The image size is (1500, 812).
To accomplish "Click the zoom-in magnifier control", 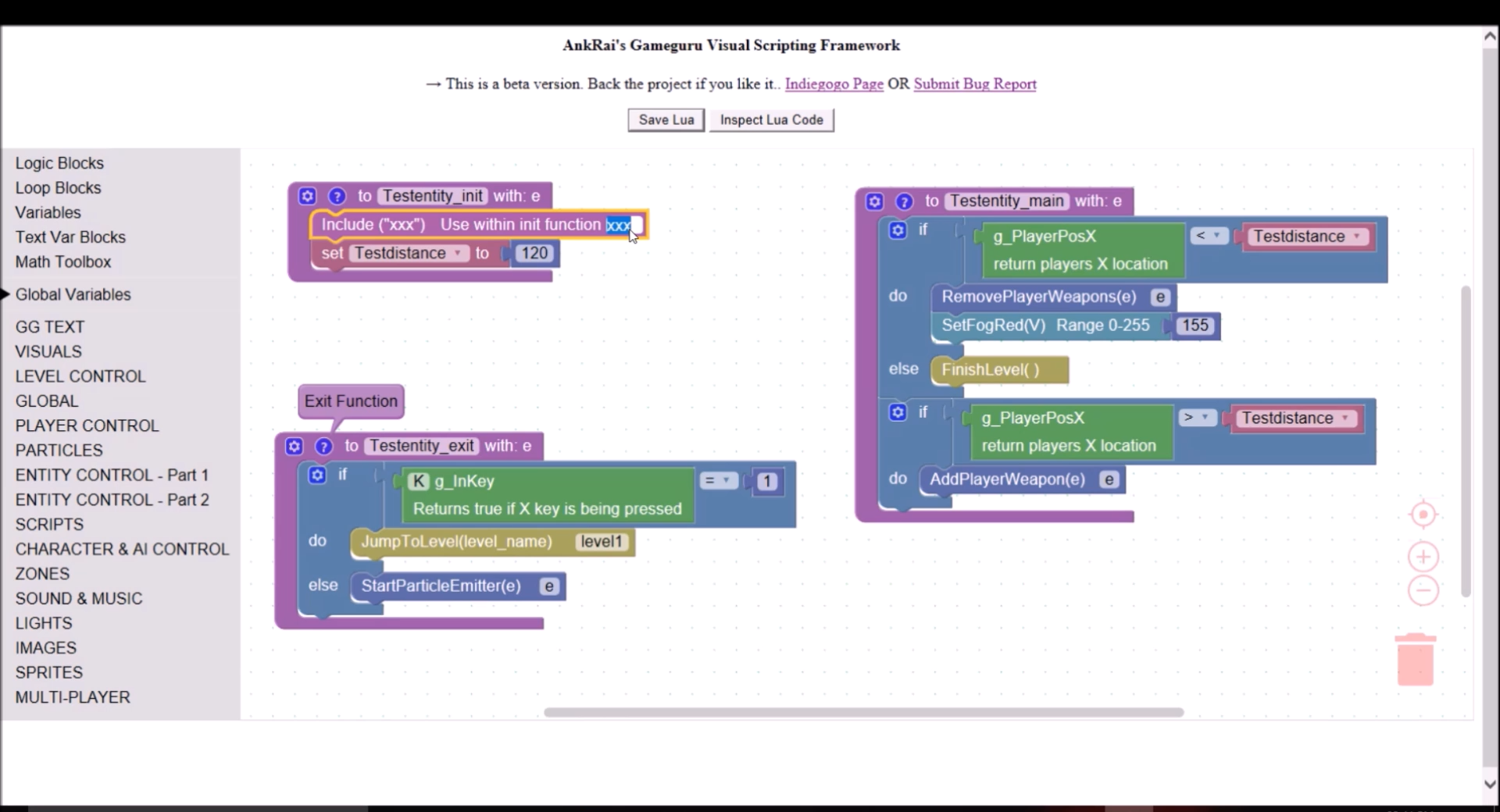I will click(x=1423, y=557).
